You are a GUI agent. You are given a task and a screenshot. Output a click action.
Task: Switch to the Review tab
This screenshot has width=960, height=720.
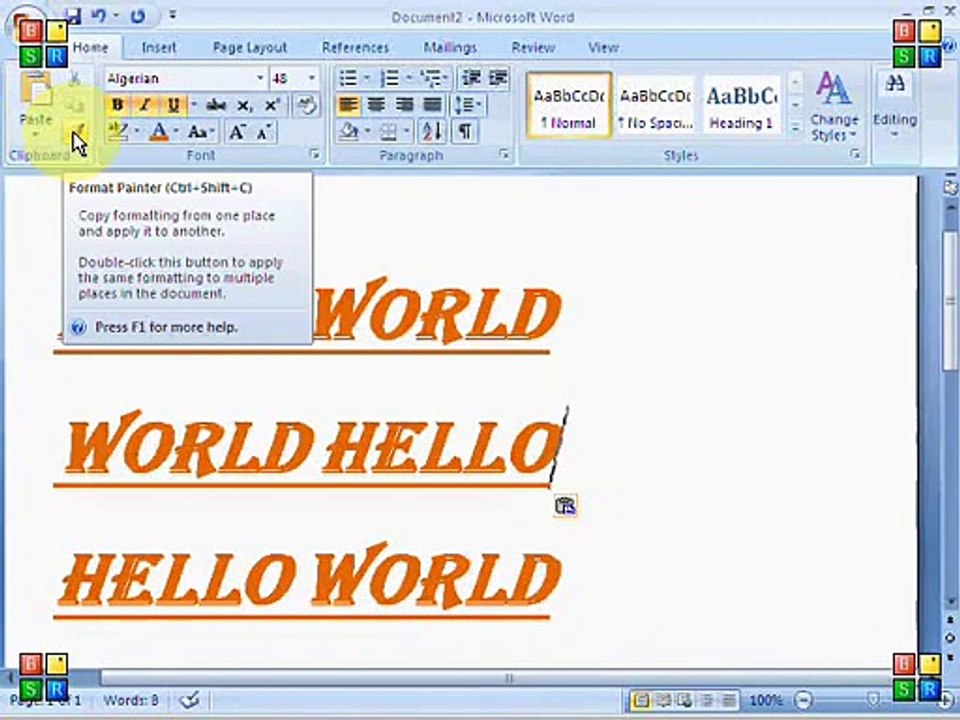tap(533, 47)
